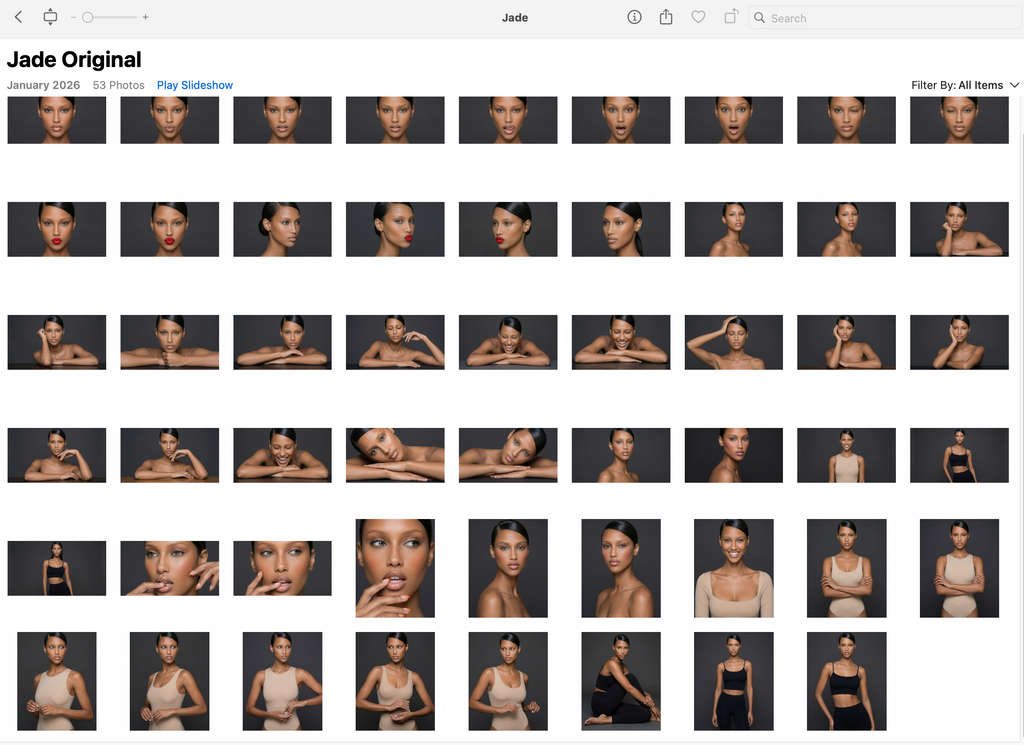Click the plus zoom-in icon
1024x745 pixels.
pyautogui.click(x=146, y=18)
